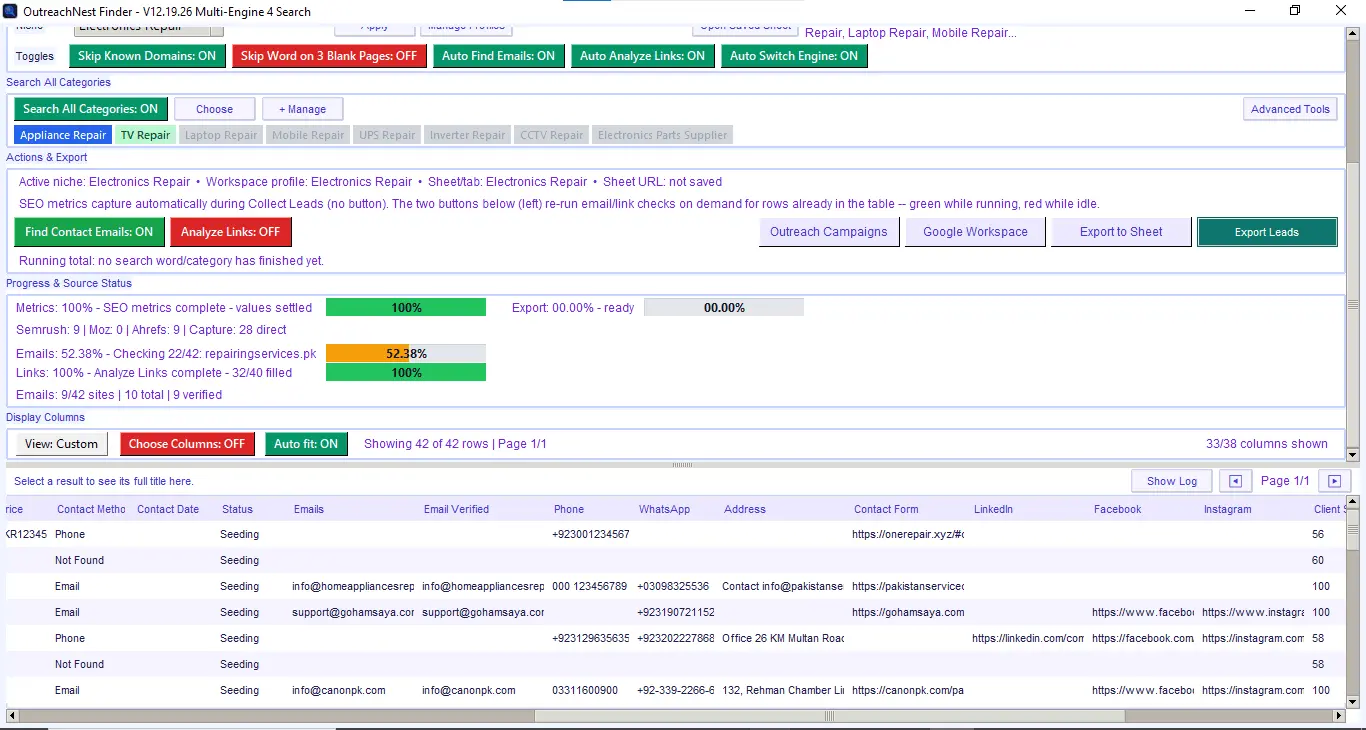Toggle Skip Known Domains: ON
The image size is (1366, 730).
(147, 56)
